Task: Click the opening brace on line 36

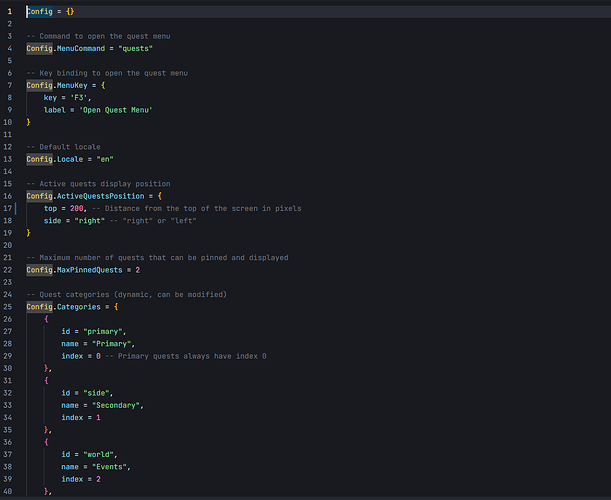Action: tap(46, 442)
